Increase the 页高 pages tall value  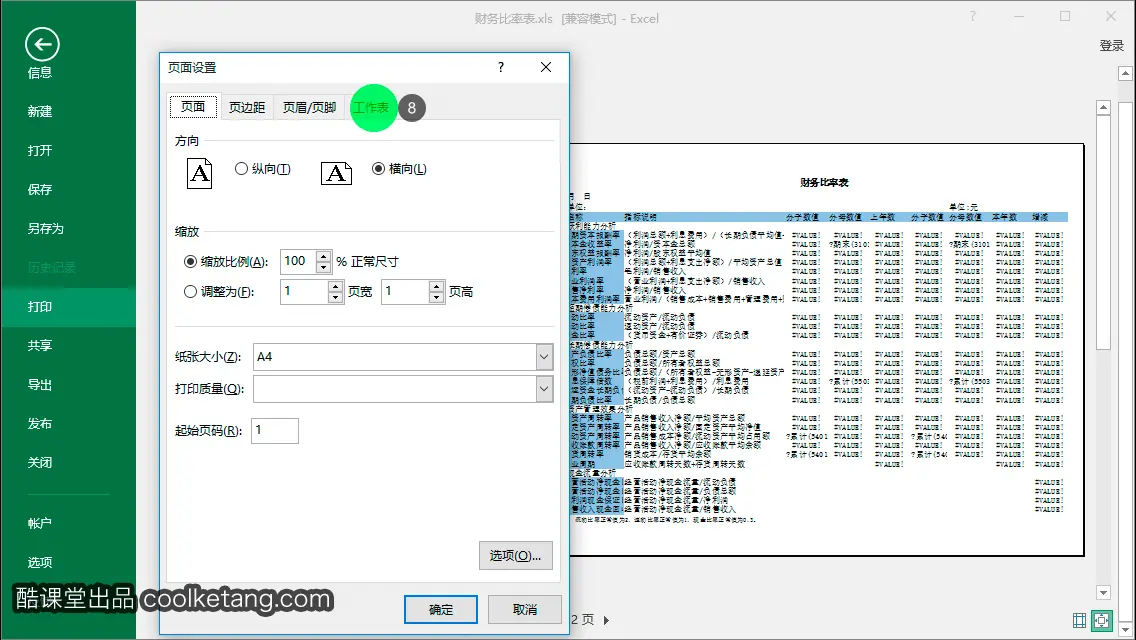coord(436,286)
